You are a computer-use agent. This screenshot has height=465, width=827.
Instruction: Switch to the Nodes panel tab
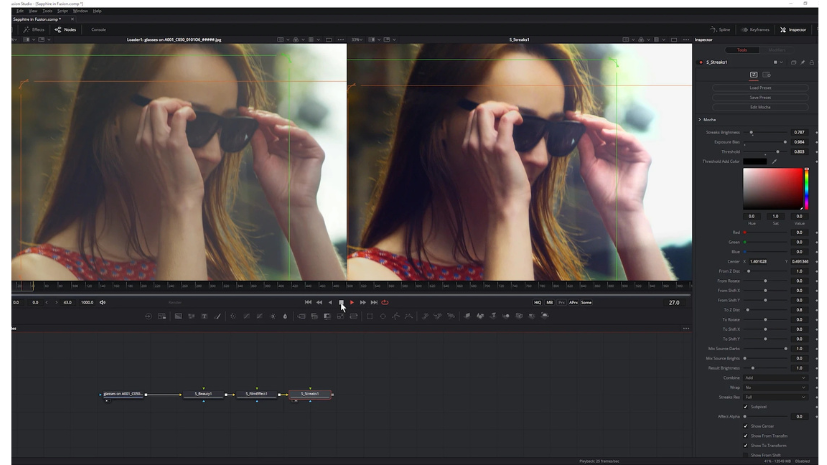click(x=65, y=30)
